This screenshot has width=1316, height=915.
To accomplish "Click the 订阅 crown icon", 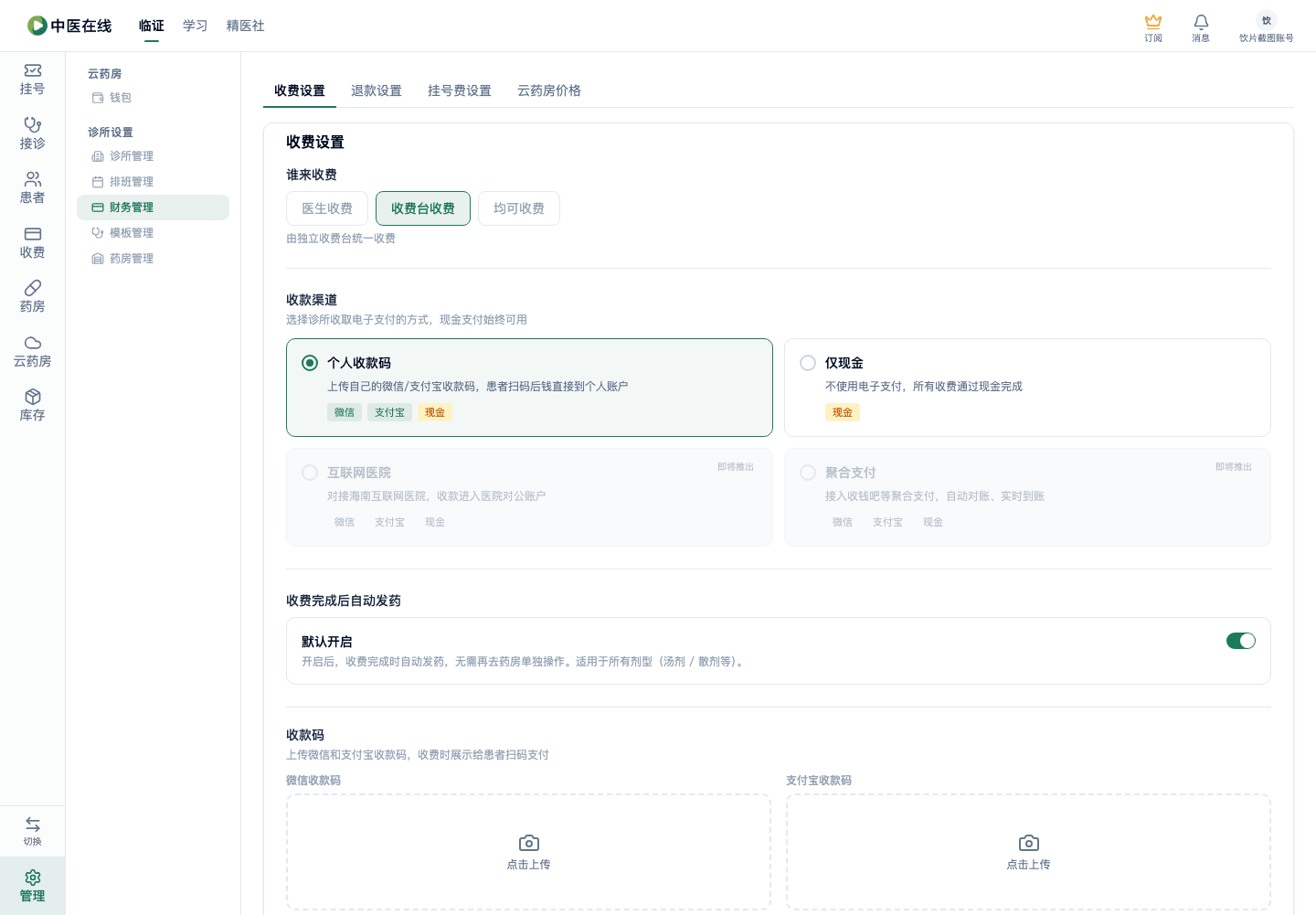I will click(1153, 21).
